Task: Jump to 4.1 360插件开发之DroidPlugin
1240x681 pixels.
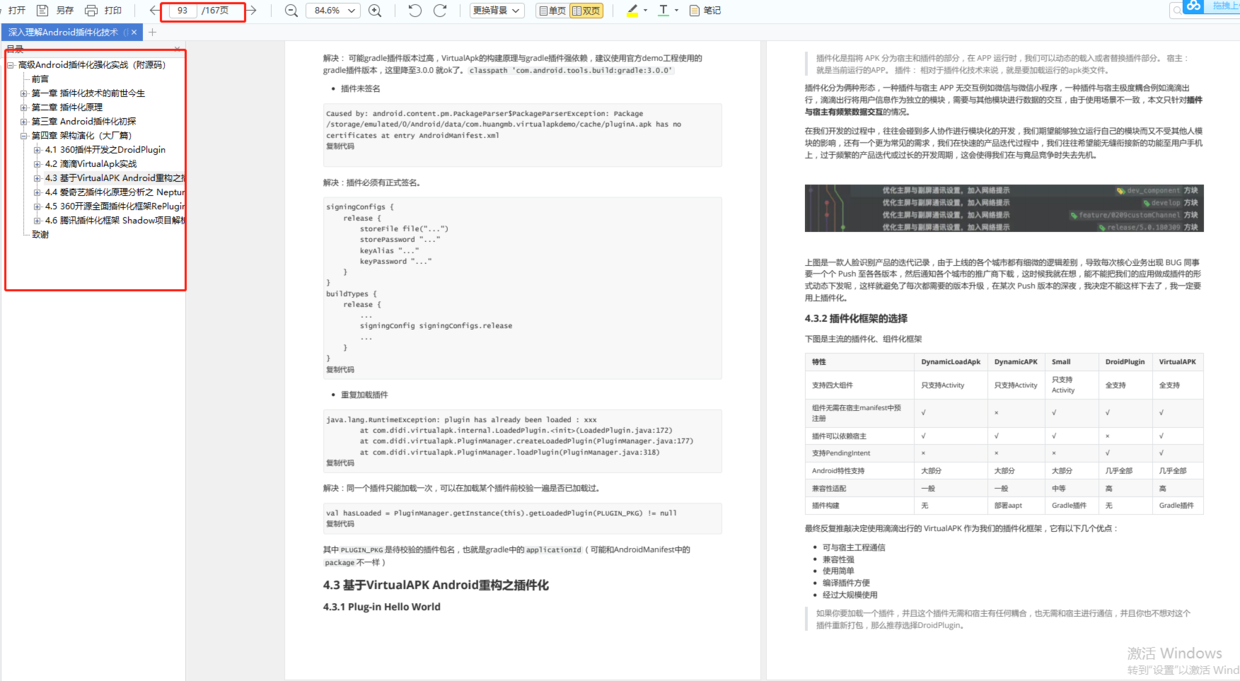Action: click(105, 150)
